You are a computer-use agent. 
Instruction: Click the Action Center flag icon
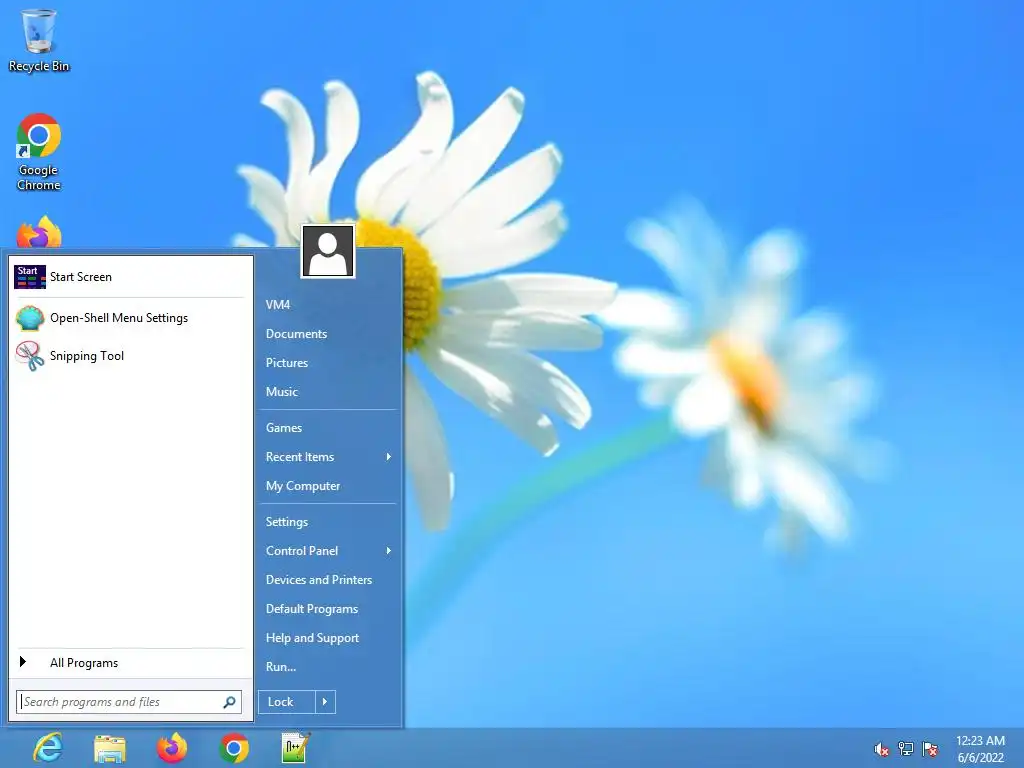point(931,749)
